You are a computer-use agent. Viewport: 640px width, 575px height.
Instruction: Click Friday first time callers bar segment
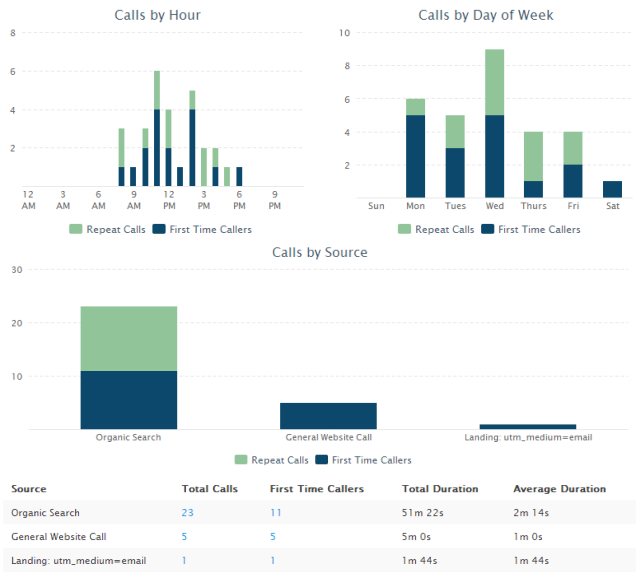573,181
